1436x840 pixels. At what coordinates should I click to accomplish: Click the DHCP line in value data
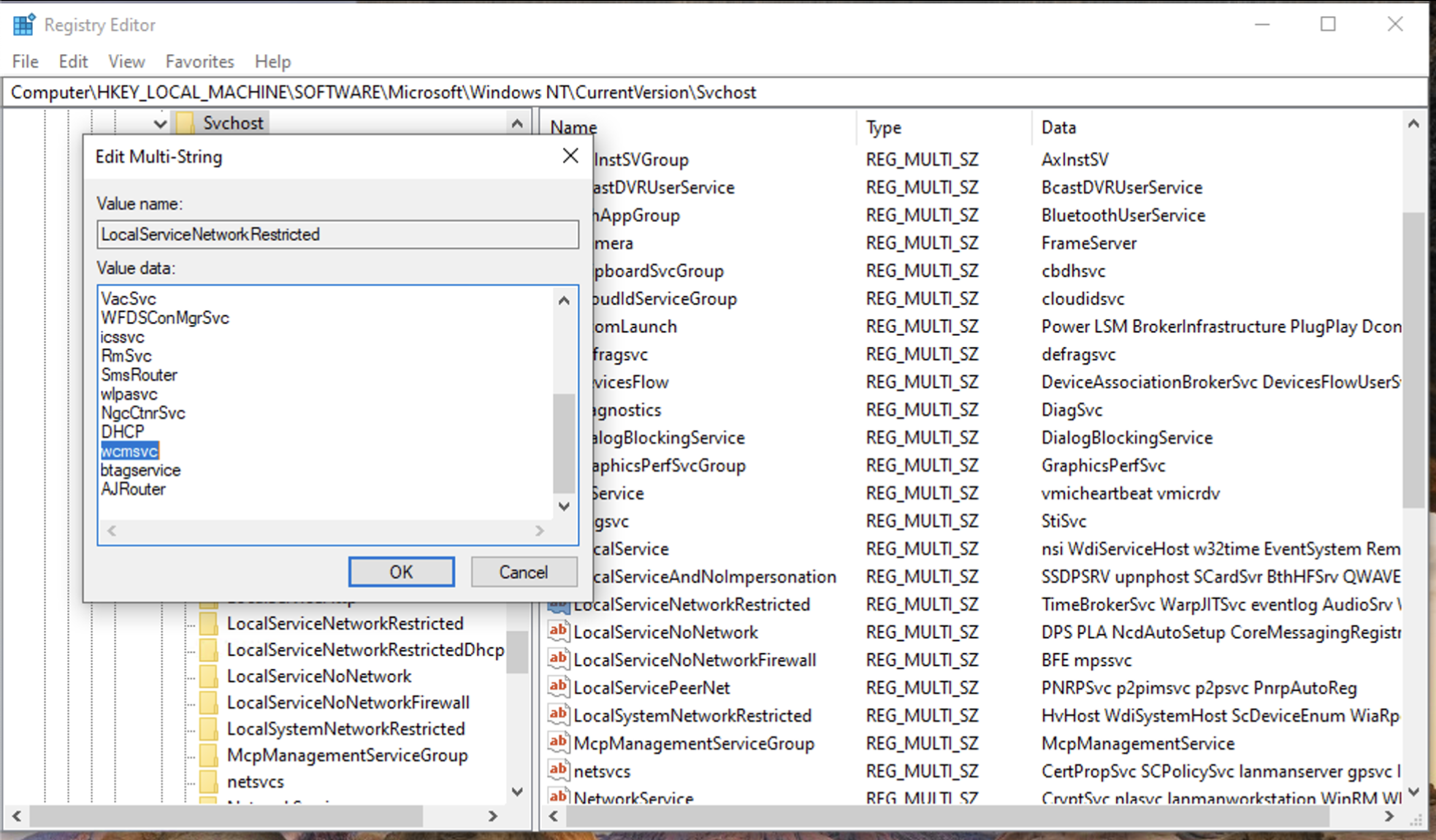pyautogui.click(x=123, y=432)
